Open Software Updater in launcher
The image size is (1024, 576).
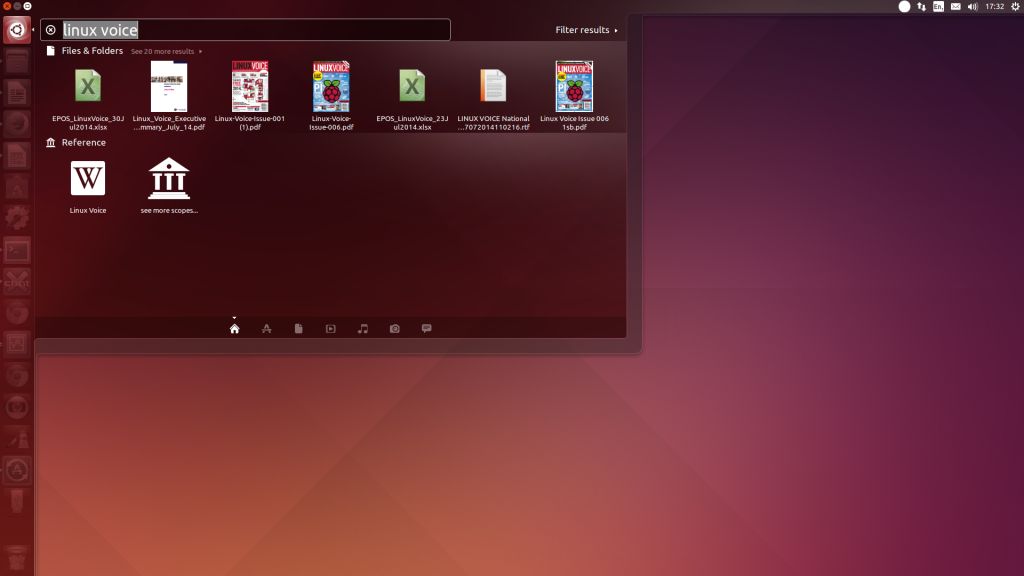coord(17,470)
